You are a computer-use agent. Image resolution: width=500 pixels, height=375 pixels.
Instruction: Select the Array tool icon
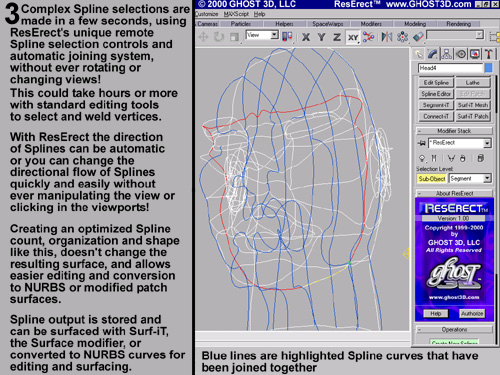pyautogui.click(x=403, y=36)
